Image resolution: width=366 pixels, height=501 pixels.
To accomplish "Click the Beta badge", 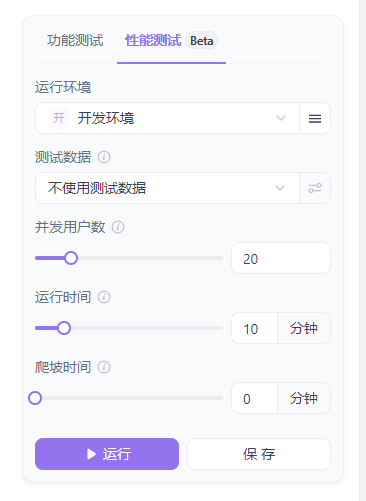I will point(201,41).
